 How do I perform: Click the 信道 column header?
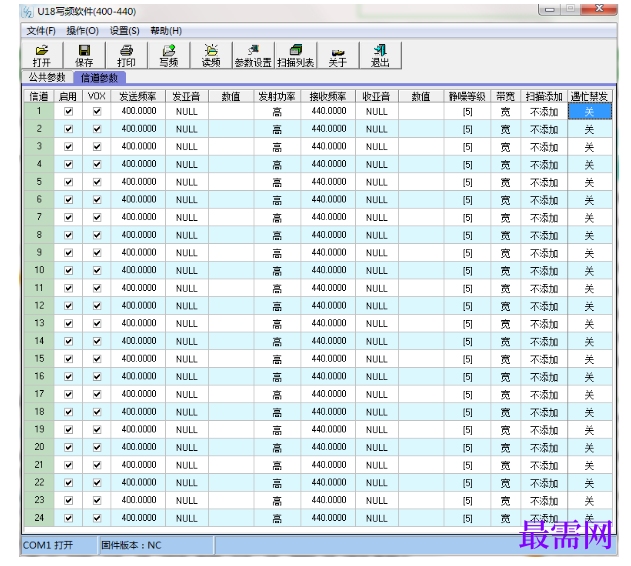[39, 97]
